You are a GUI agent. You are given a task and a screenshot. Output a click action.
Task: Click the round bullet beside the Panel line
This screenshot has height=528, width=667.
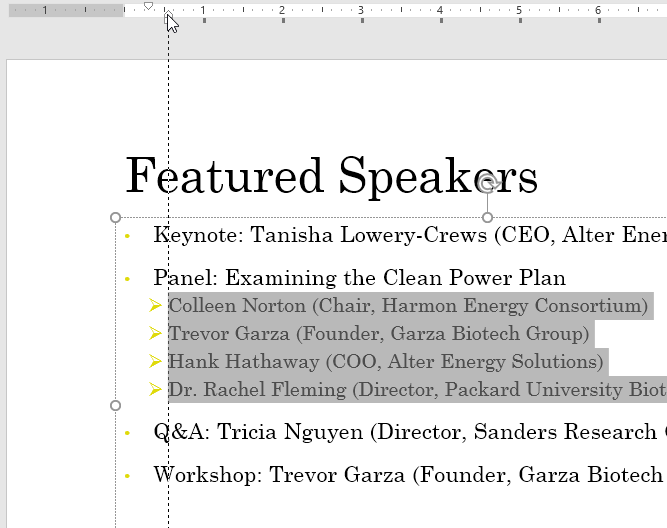click(127, 280)
